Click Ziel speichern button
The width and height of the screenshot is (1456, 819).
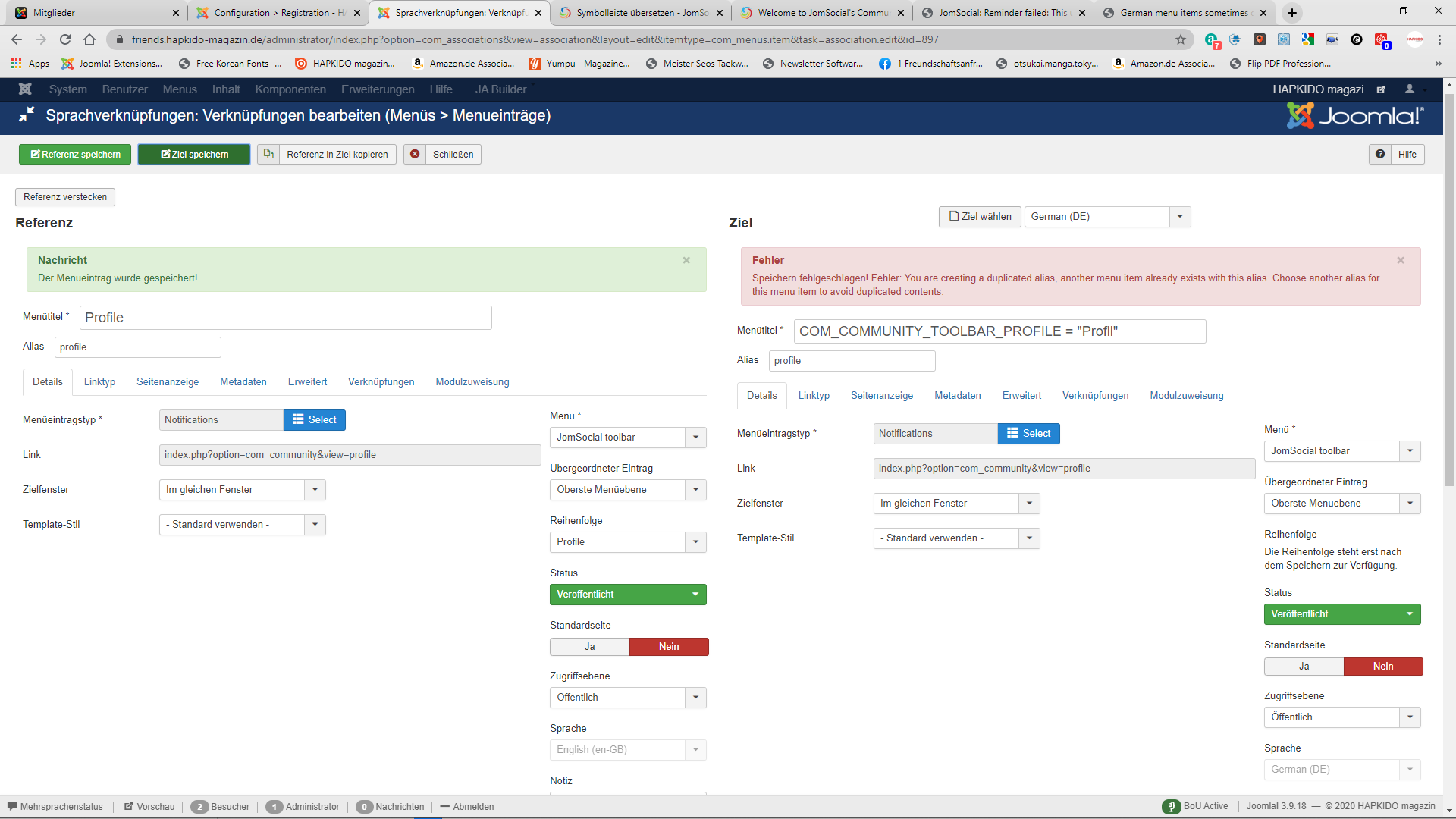(194, 155)
